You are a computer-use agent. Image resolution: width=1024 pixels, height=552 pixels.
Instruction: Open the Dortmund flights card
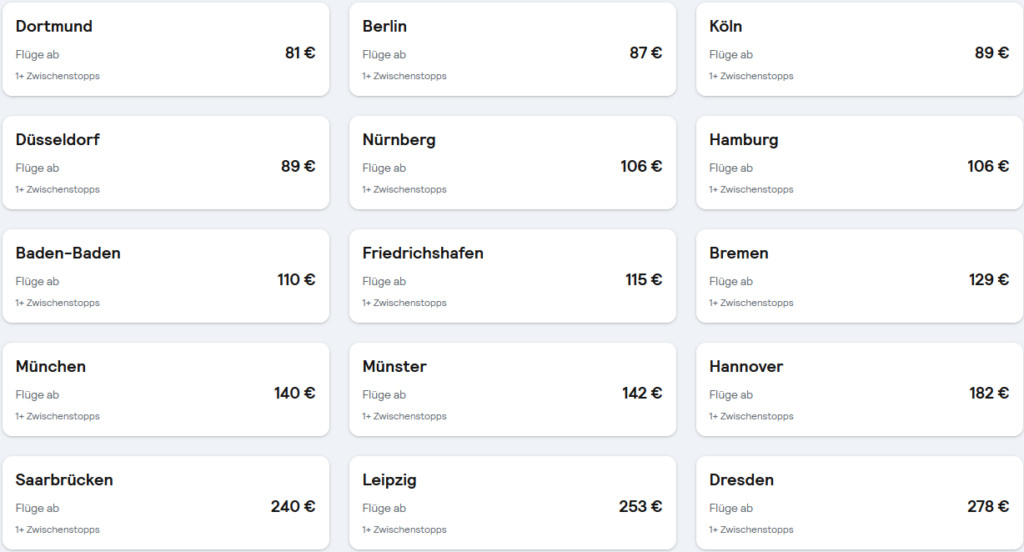(x=166, y=50)
